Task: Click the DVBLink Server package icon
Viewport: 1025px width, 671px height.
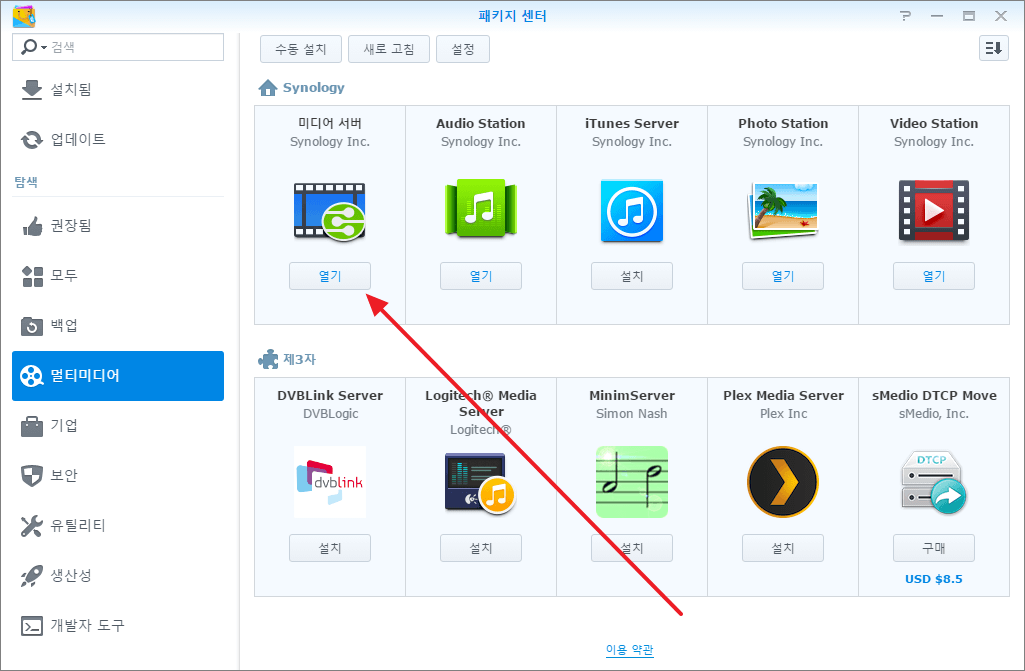Action: [x=330, y=482]
